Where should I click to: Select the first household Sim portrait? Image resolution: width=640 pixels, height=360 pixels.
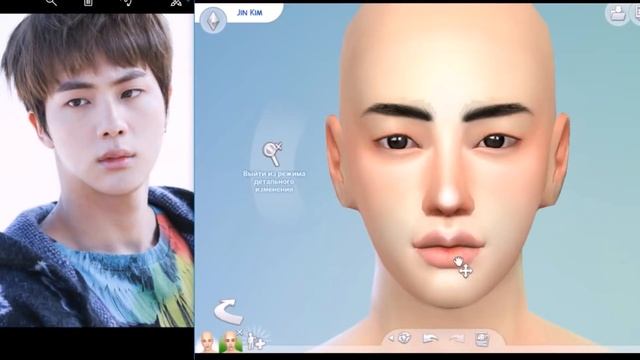[207, 341]
